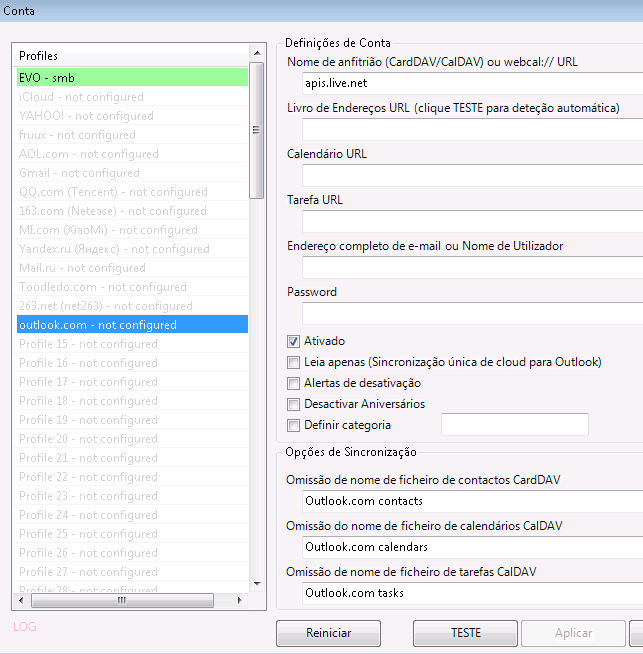Click horizontal scroll right arrow
This screenshot has height=654, width=643.
(x=239, y=601)
